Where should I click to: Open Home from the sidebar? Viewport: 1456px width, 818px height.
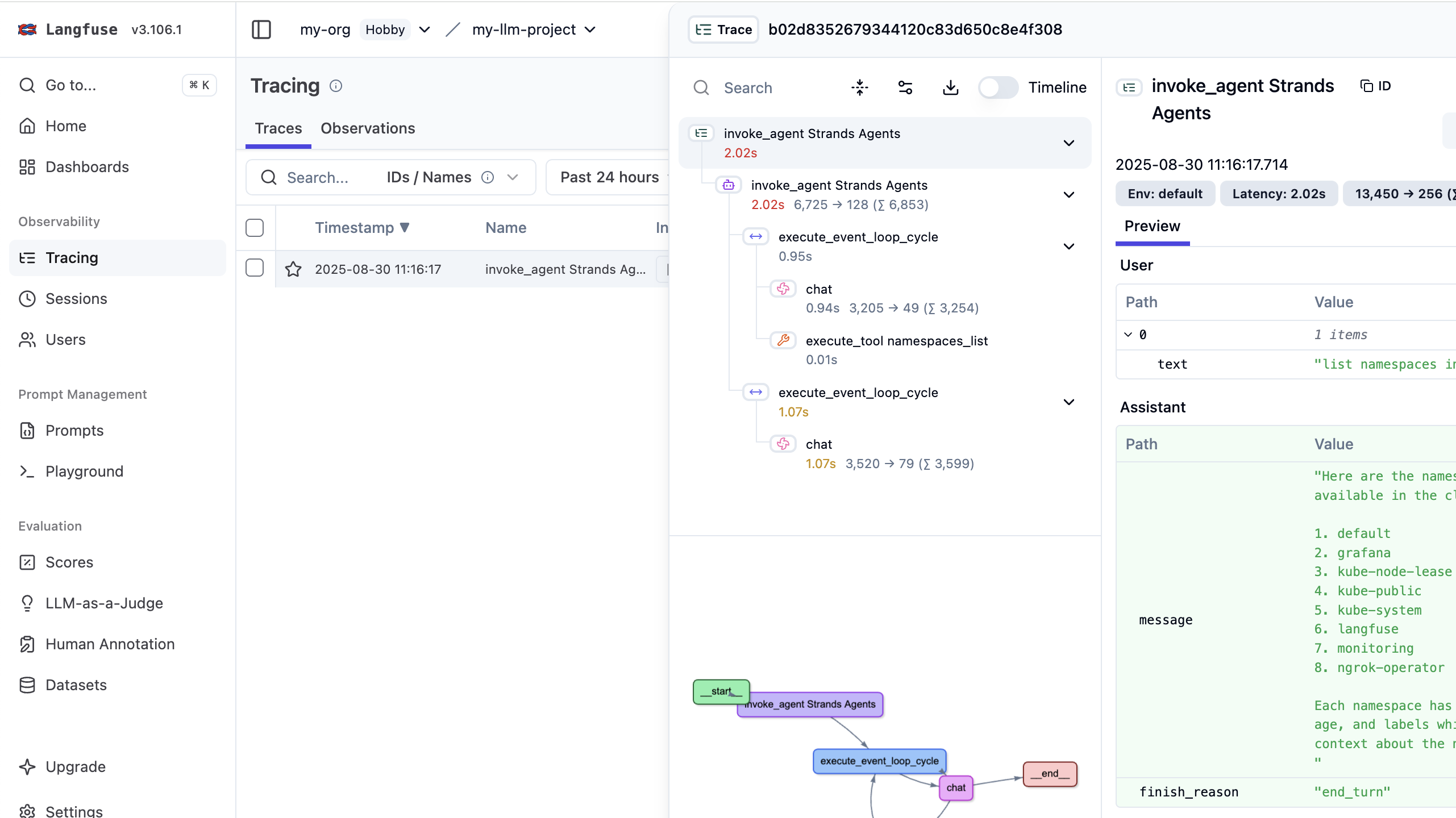click(118, 126)
